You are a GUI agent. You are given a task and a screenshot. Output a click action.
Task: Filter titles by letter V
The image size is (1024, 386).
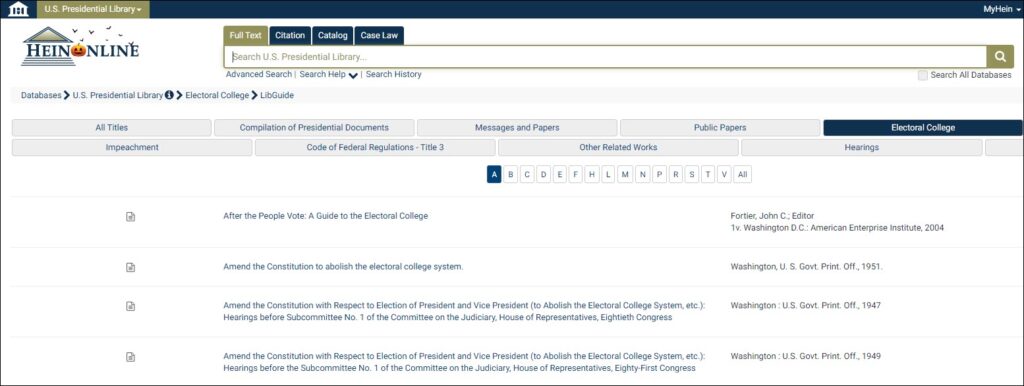(x=724, y=175)
